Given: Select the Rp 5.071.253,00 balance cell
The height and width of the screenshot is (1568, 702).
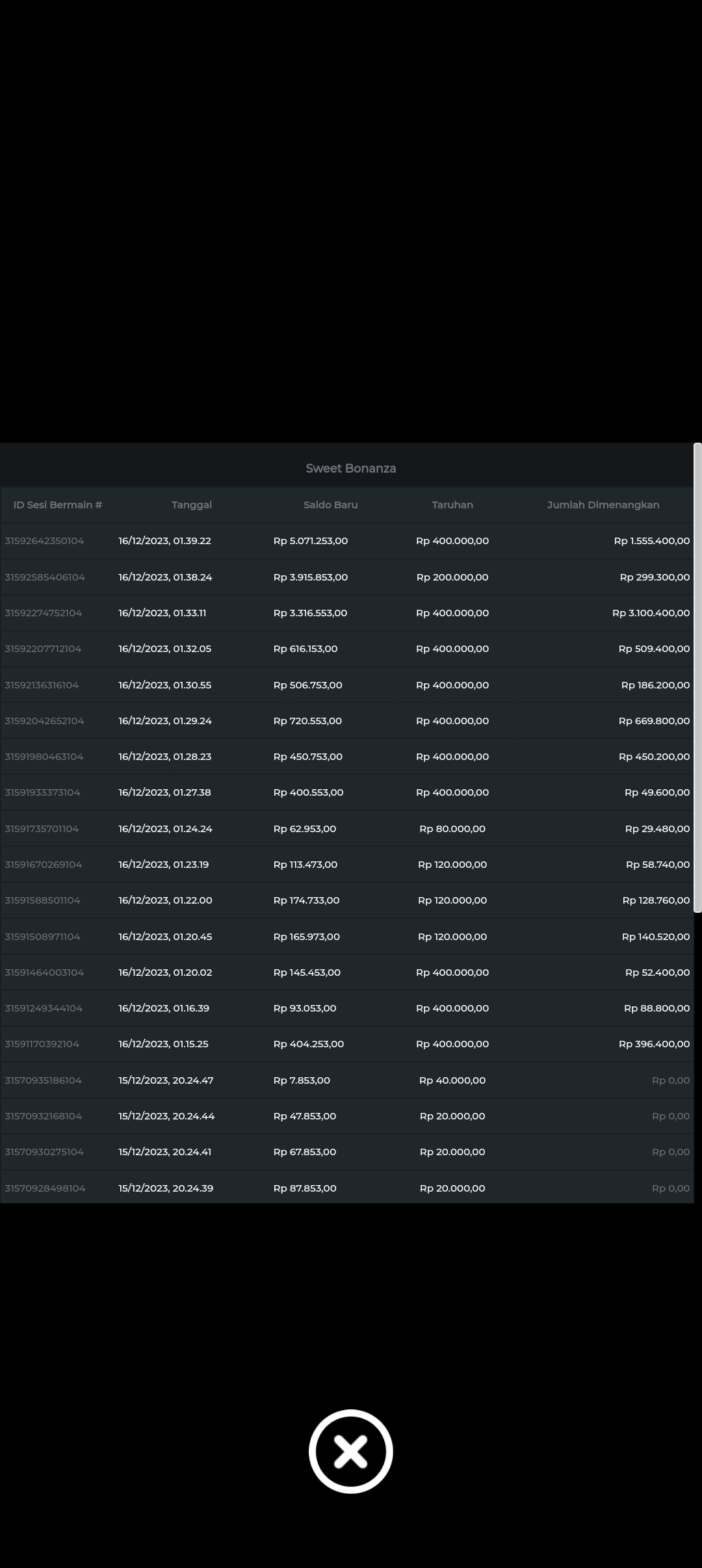Looking at the screenshot, I should coord(310,541).
